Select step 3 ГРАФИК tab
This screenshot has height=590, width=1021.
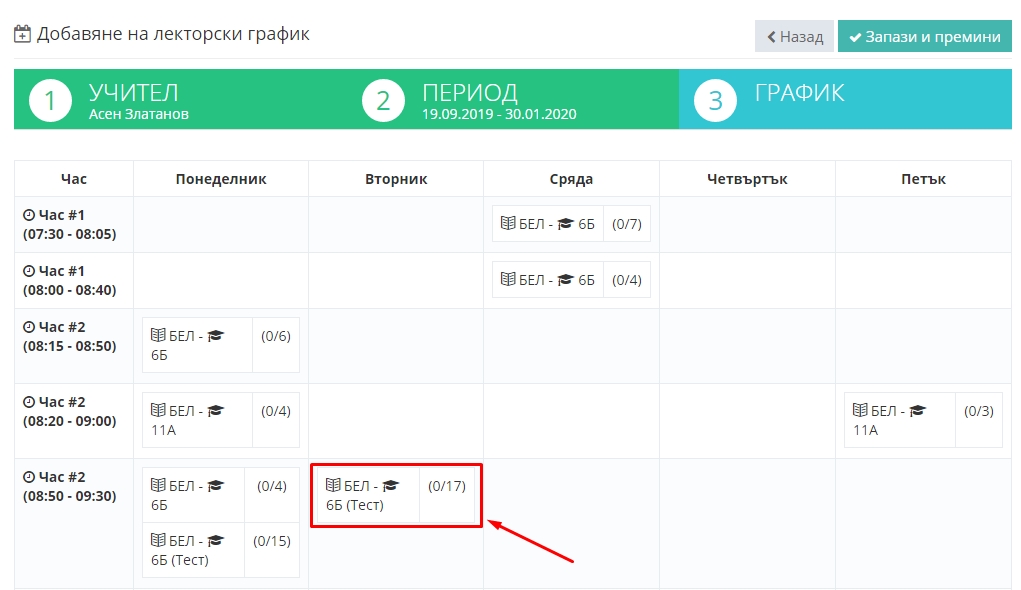[845, 99]
